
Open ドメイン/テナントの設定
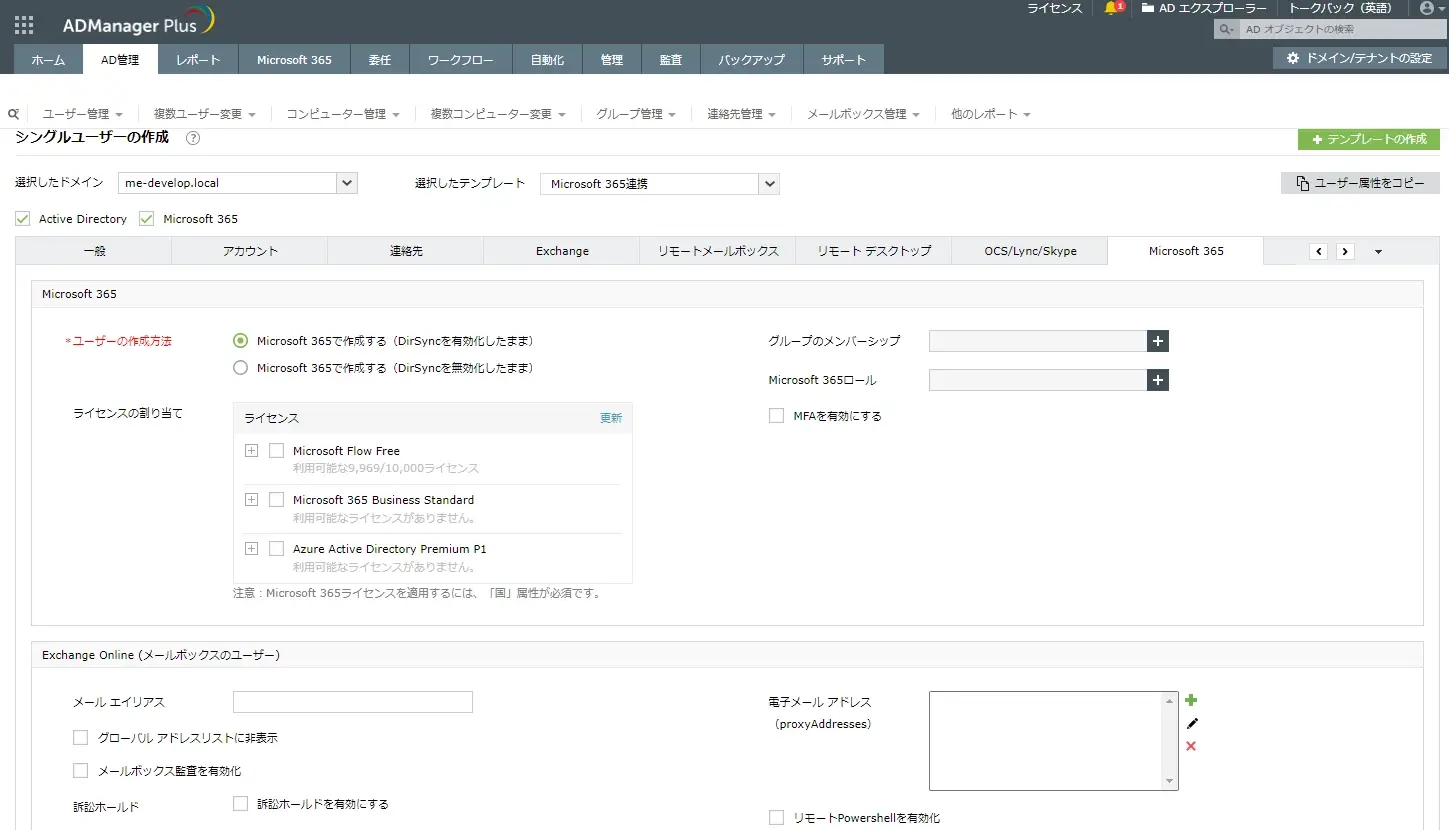pyautogui.click(x=1360, y=58)
